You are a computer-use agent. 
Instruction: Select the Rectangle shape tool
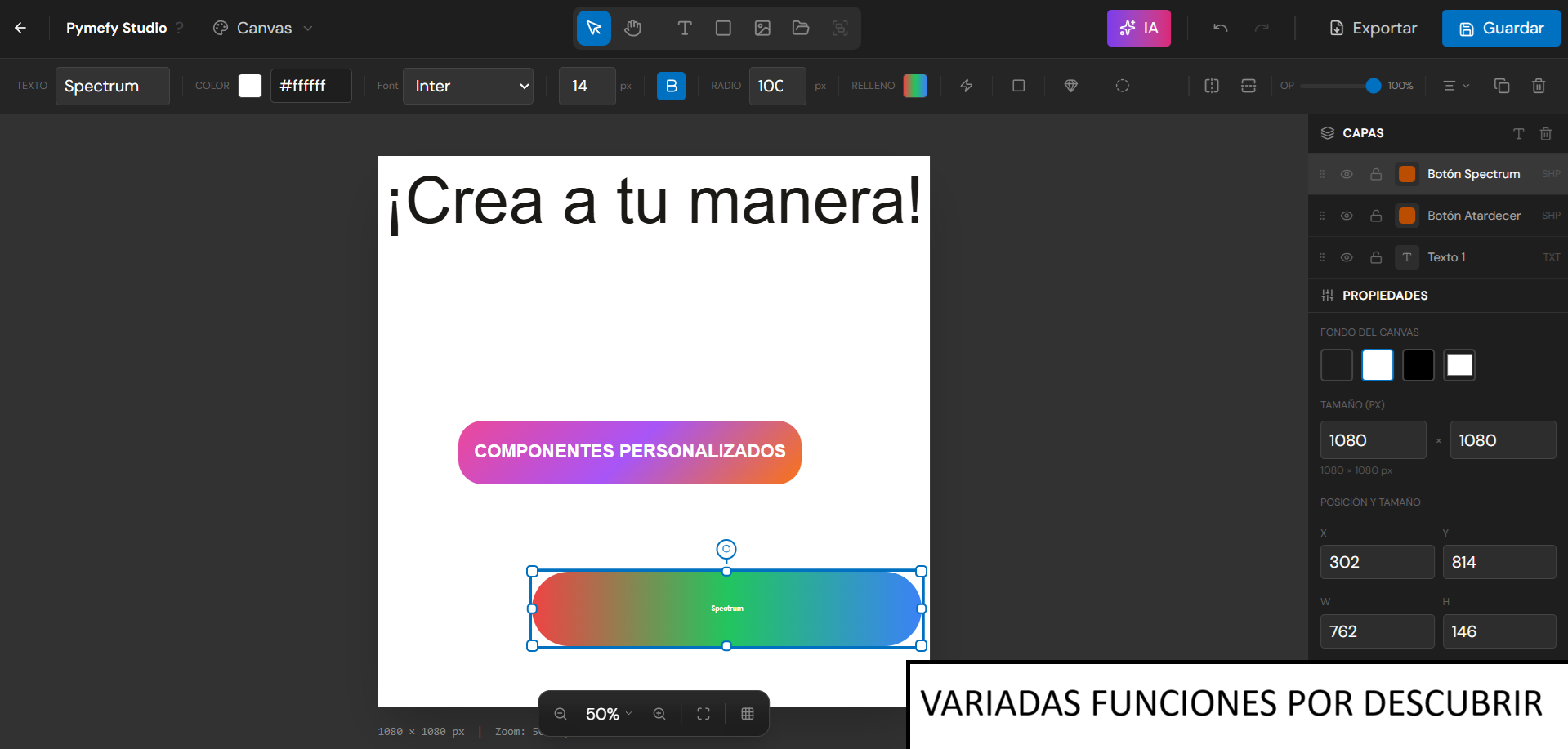tap(722, 28)
